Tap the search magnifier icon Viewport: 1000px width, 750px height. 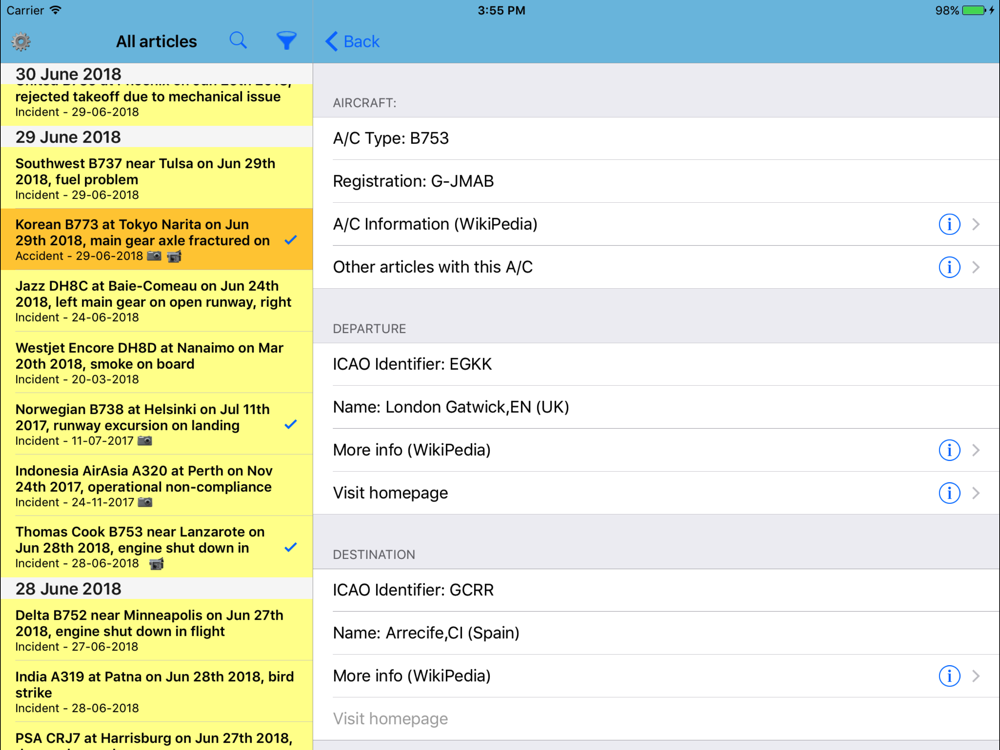[238, 41]
